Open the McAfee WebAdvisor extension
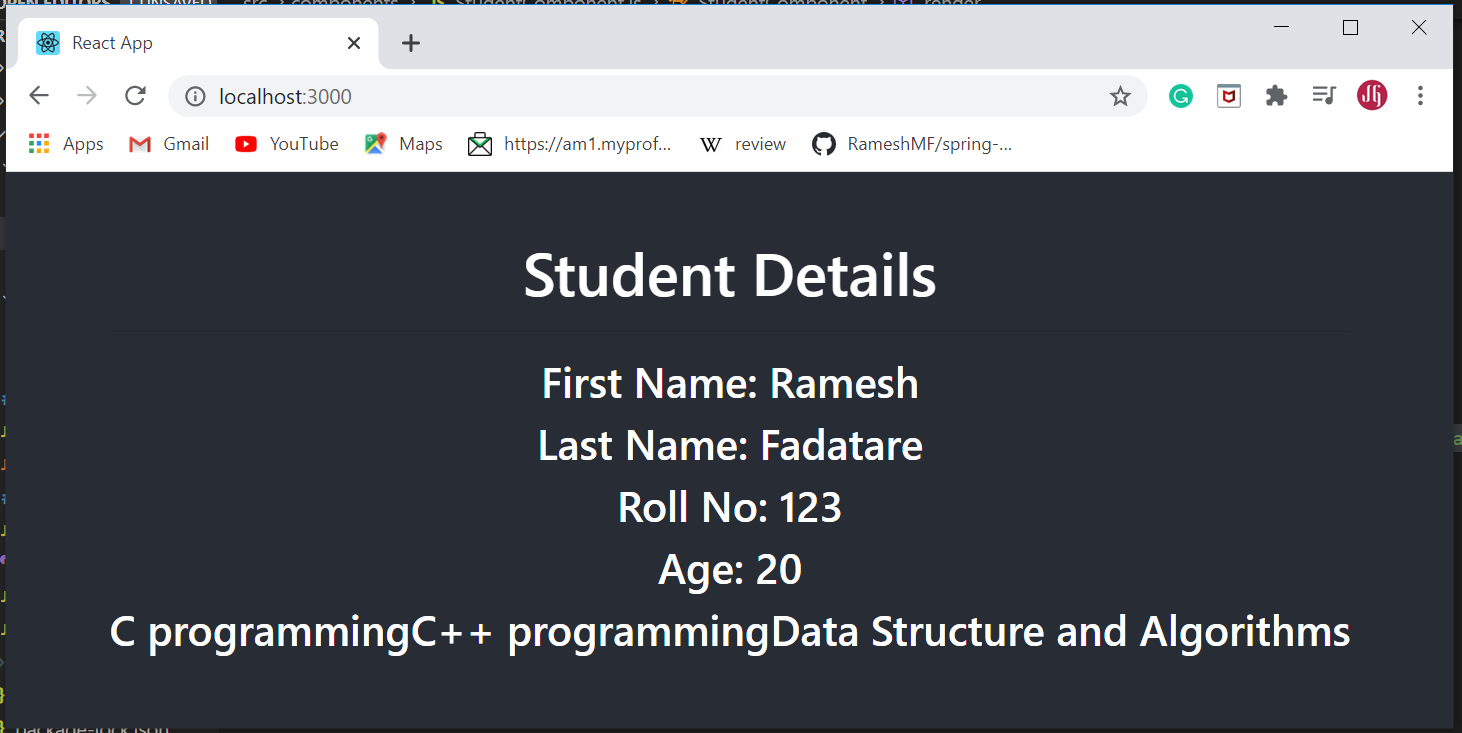 tap(1228, 96)
